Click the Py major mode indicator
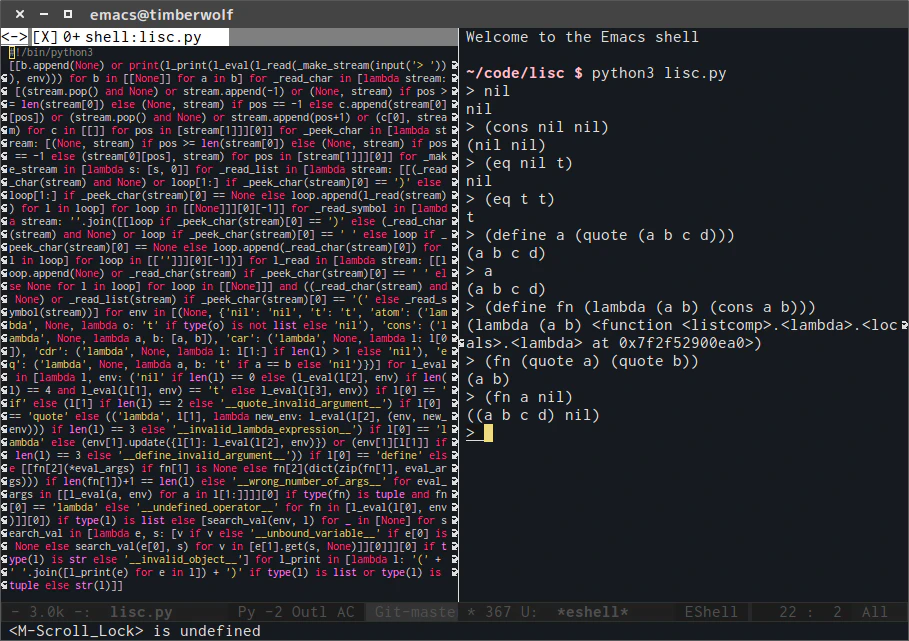909x641 pixels. [x=246, y=612]
